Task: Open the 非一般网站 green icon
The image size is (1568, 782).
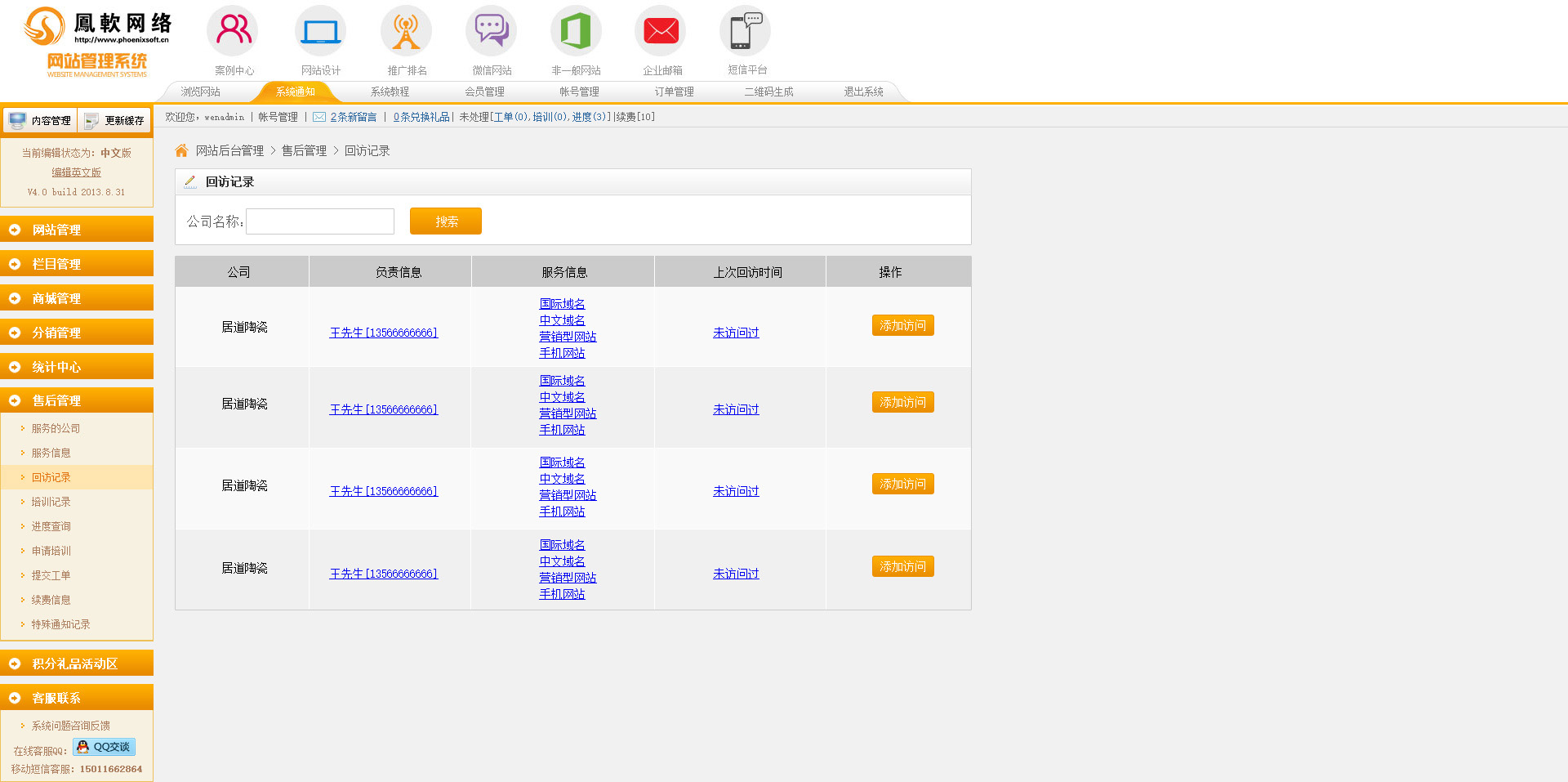Action: 576,31
